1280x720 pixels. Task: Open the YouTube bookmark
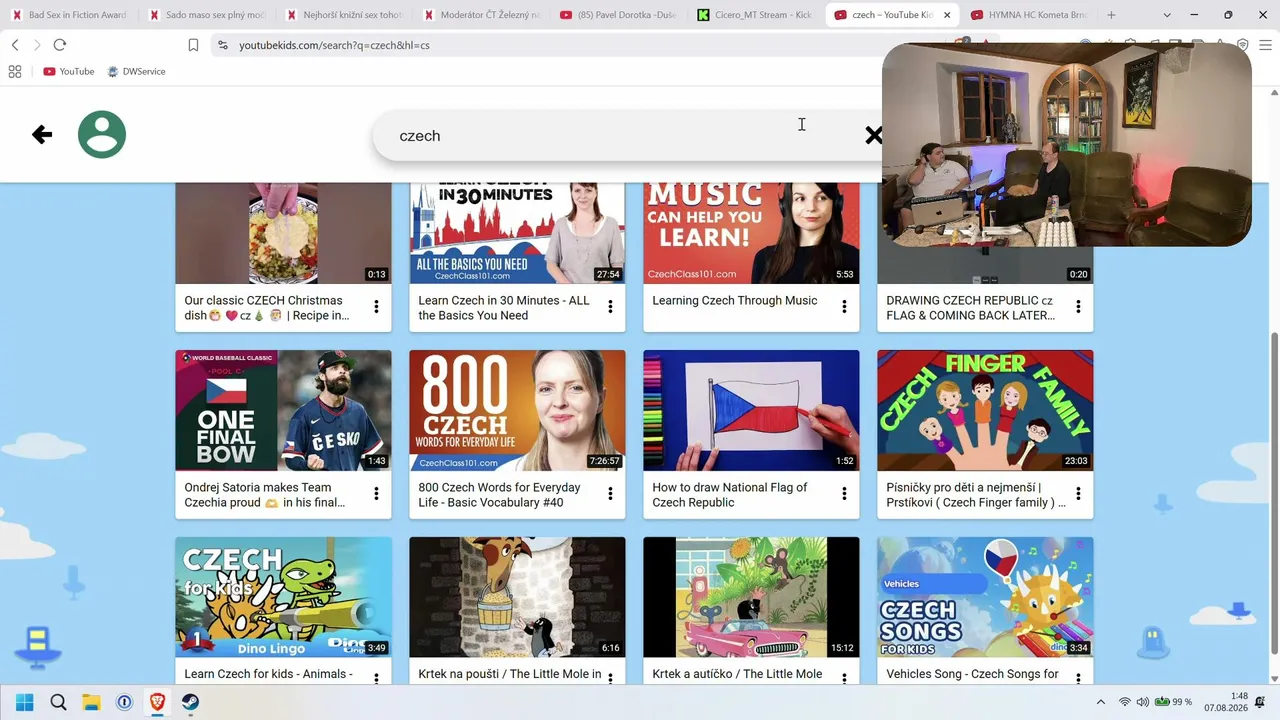point(68,71)
